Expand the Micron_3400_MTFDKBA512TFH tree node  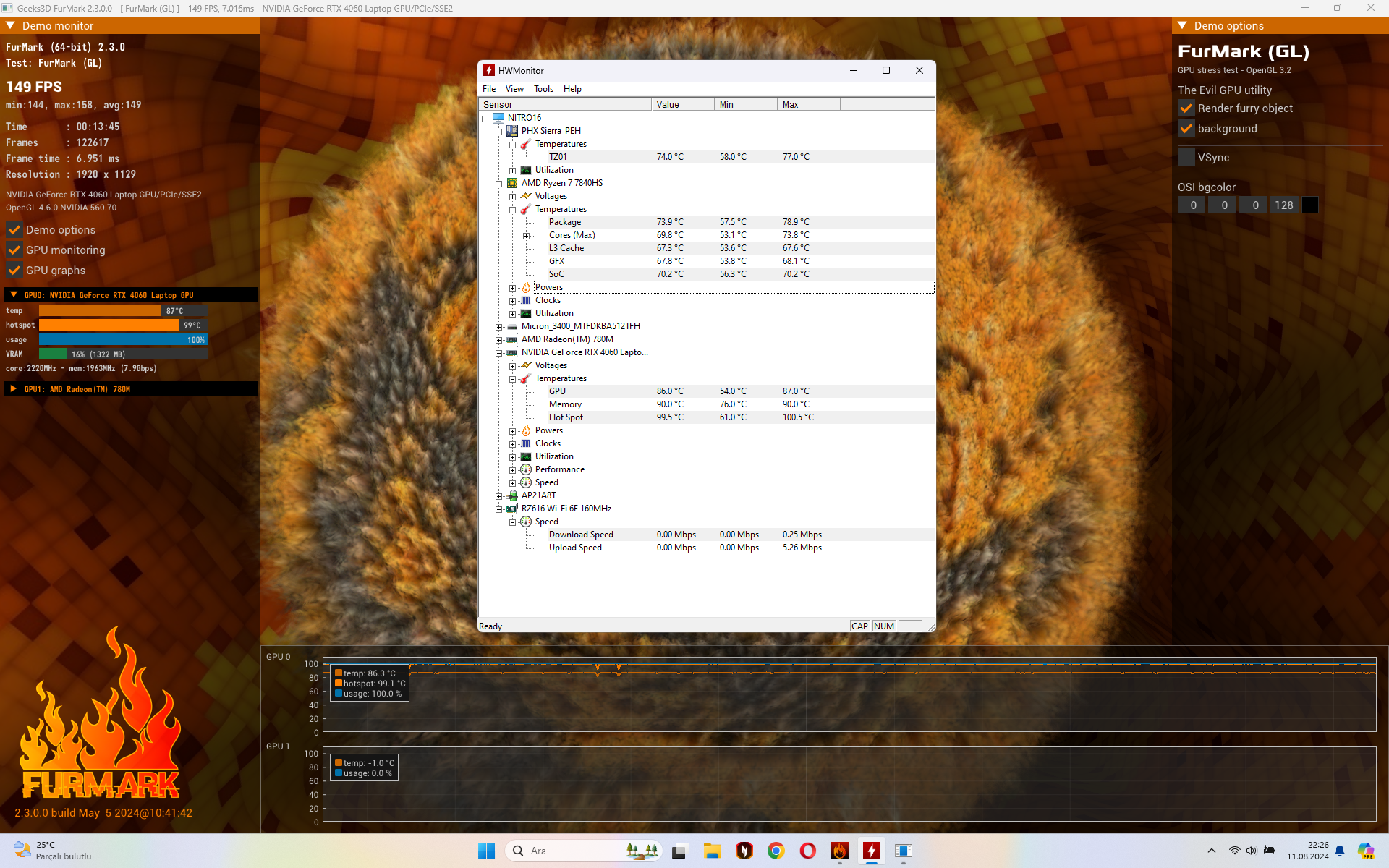tap(498, 327)
